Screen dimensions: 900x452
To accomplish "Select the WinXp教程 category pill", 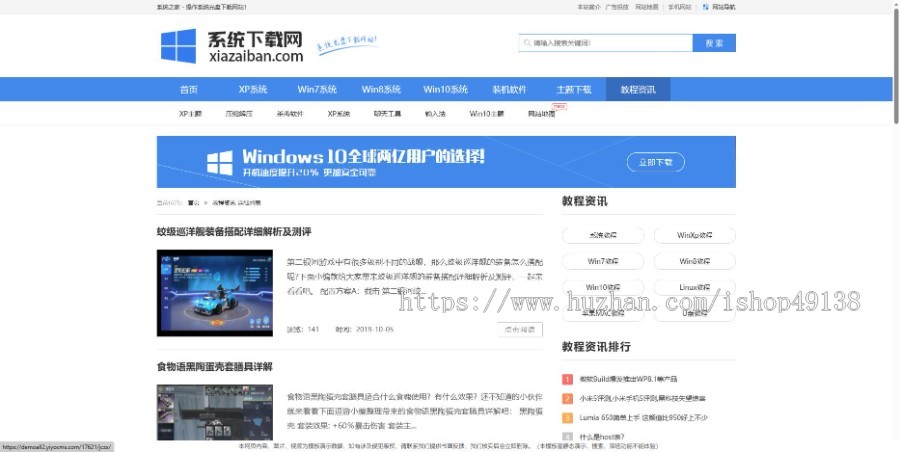I will (x=695, y=235).
